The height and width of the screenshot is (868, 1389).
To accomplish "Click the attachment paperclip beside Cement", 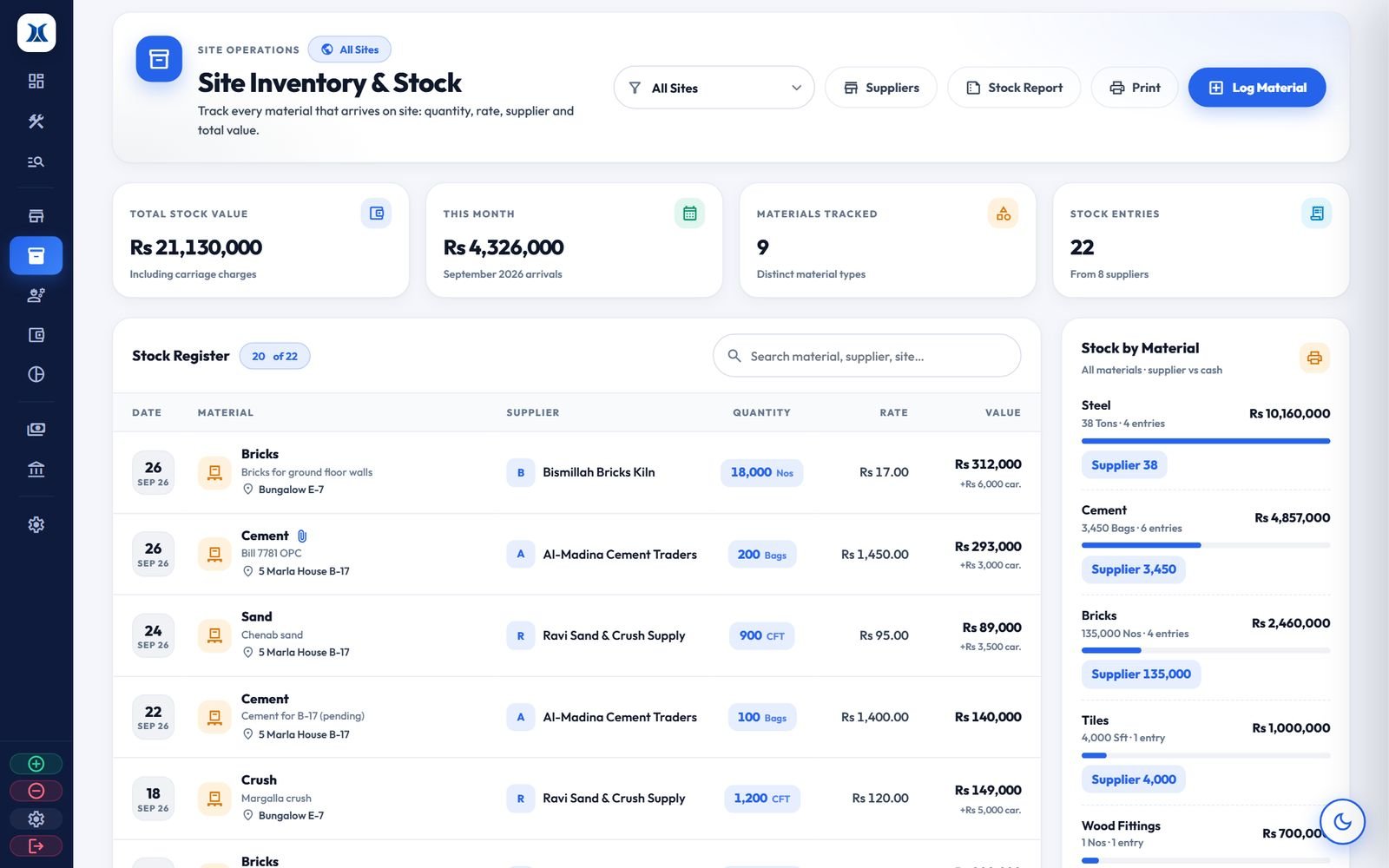I will coord(302,536).
